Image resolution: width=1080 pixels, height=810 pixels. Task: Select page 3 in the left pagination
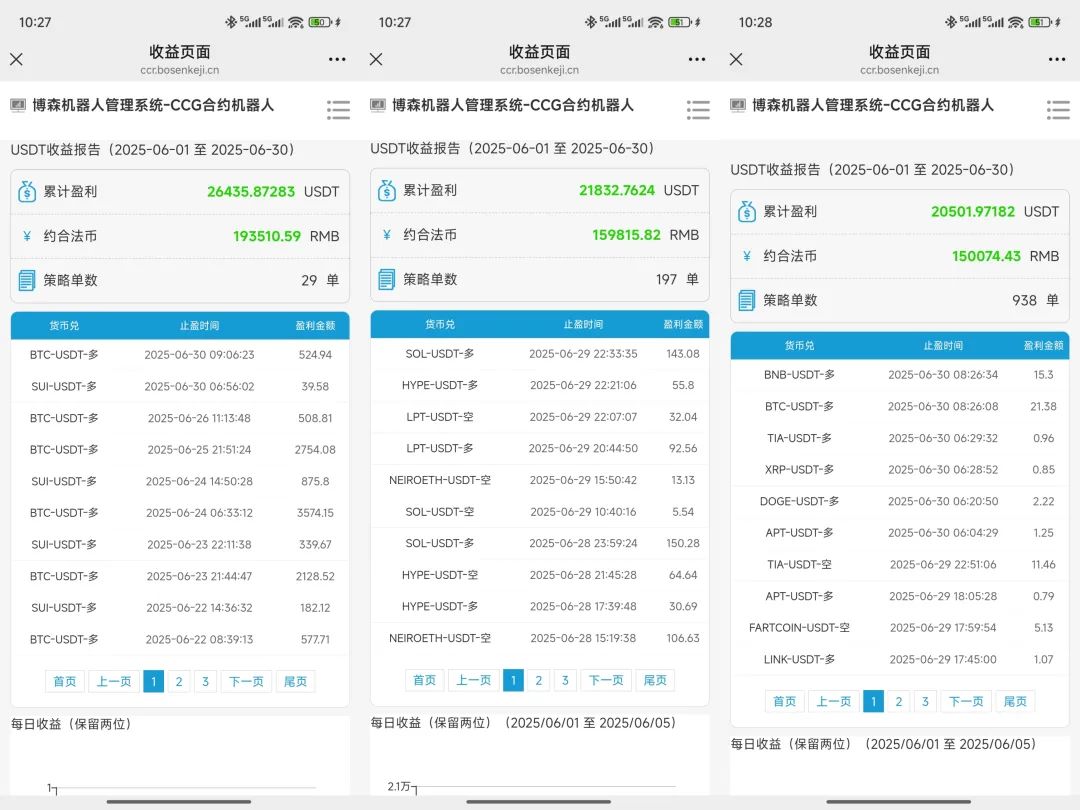click(205, 680)
